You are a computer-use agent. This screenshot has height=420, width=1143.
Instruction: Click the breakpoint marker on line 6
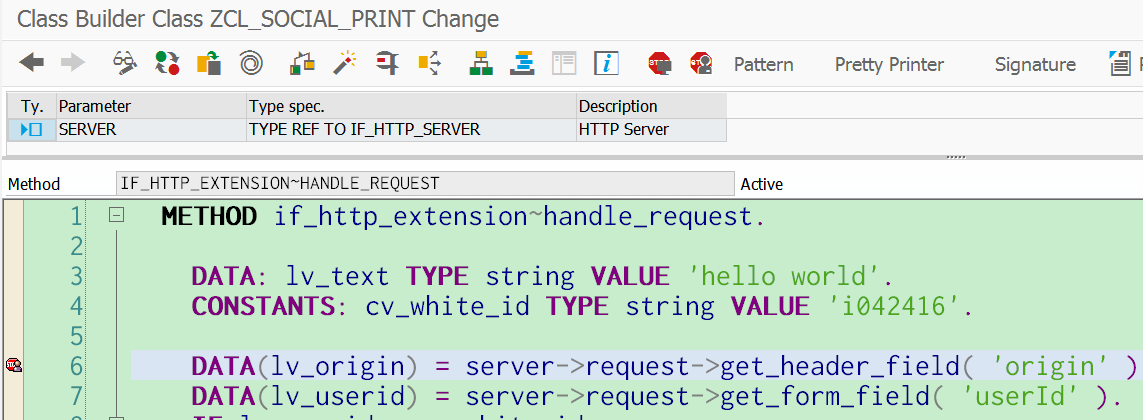(x=13, y=365)
